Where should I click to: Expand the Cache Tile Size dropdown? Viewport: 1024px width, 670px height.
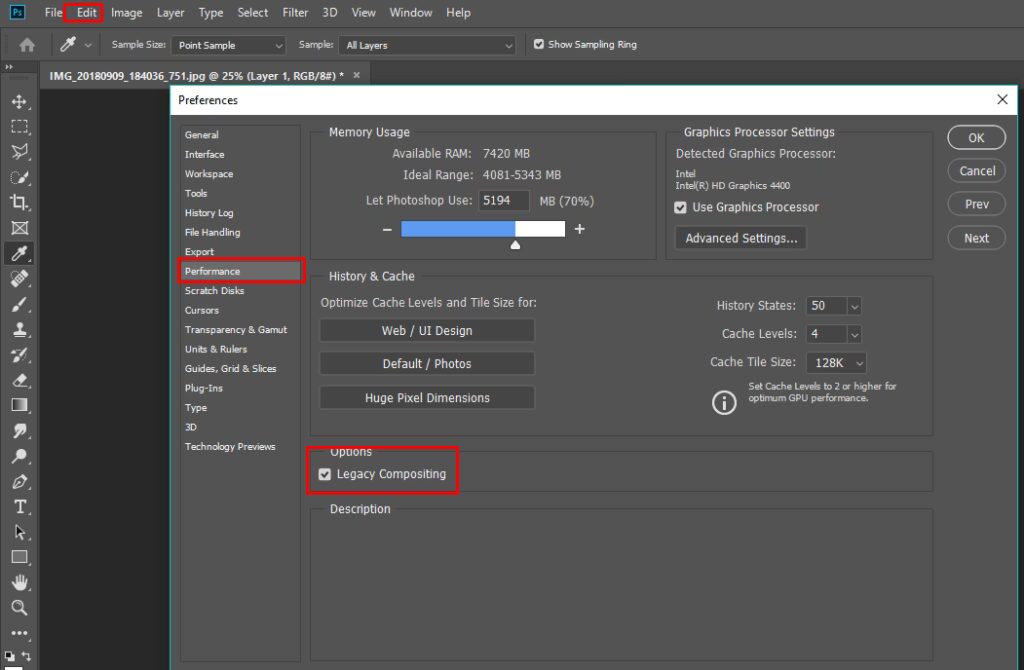859,362
